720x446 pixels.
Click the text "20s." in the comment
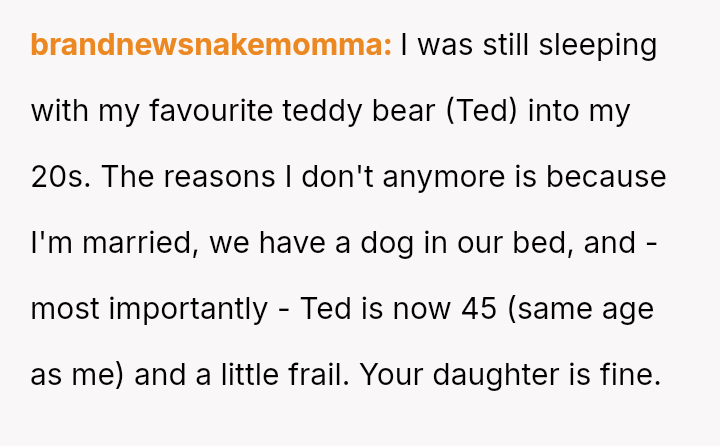click(60, 177)
